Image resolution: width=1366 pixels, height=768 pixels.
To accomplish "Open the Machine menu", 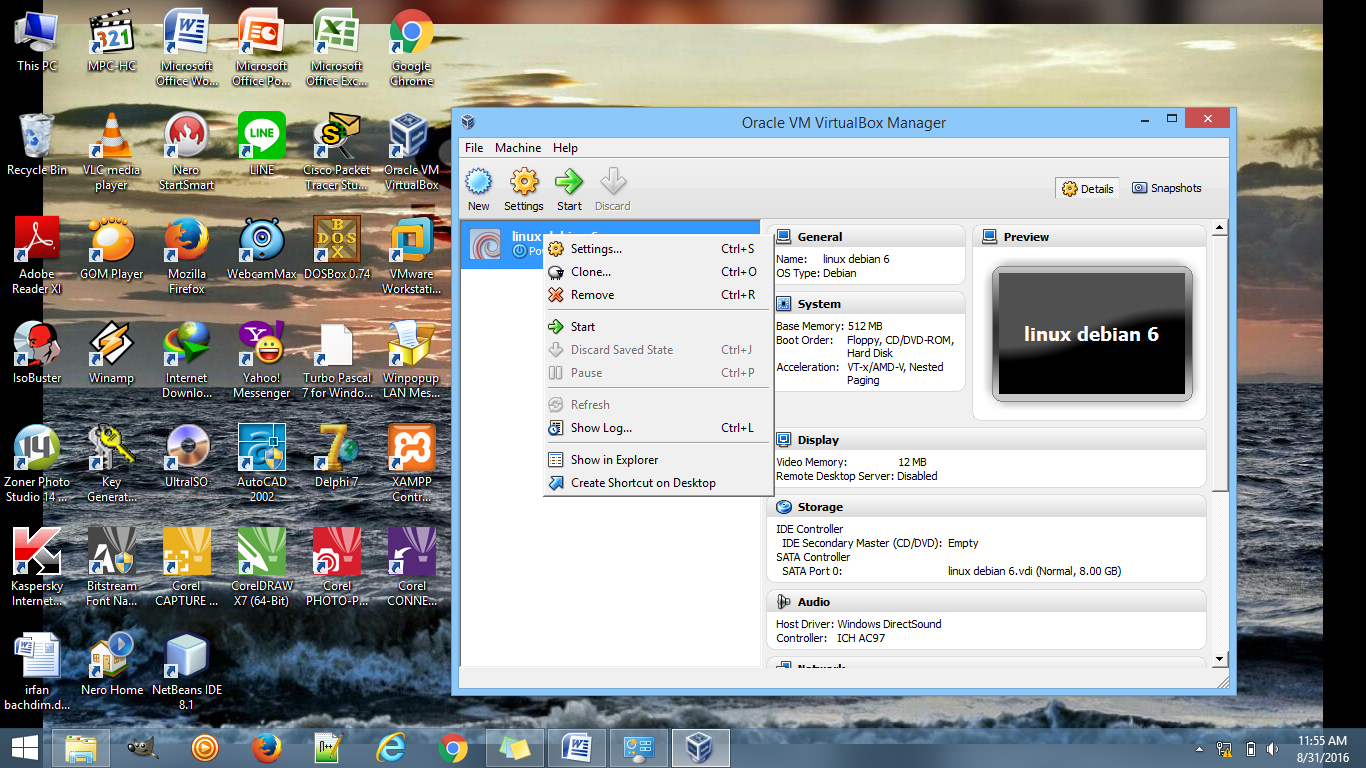I will pos(518,148).
